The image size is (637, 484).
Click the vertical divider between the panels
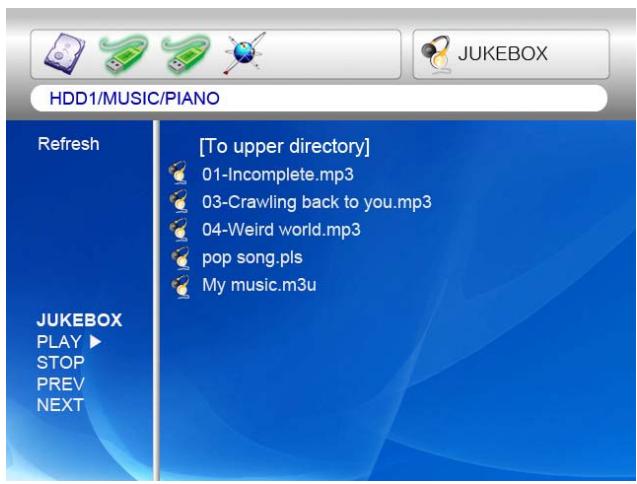coord(156,300)
